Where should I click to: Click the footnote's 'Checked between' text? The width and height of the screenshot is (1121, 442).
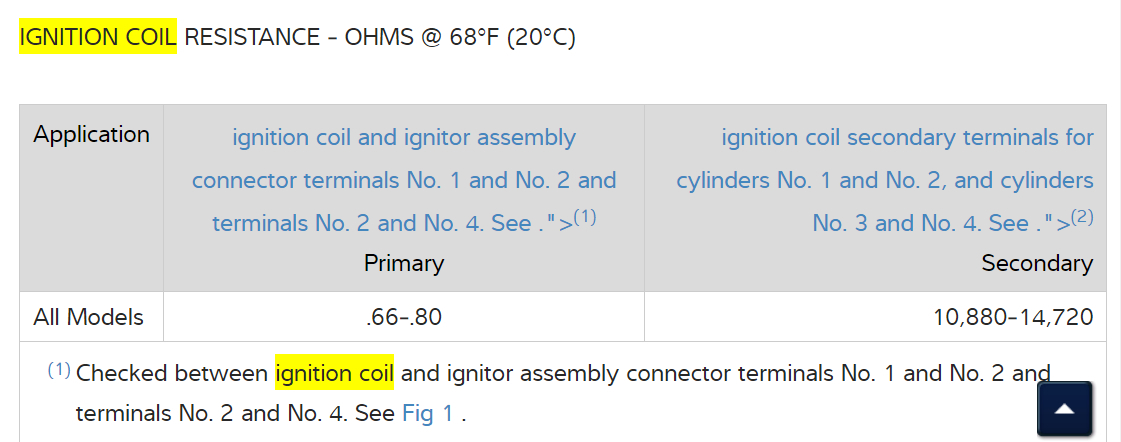coord(171,374)
